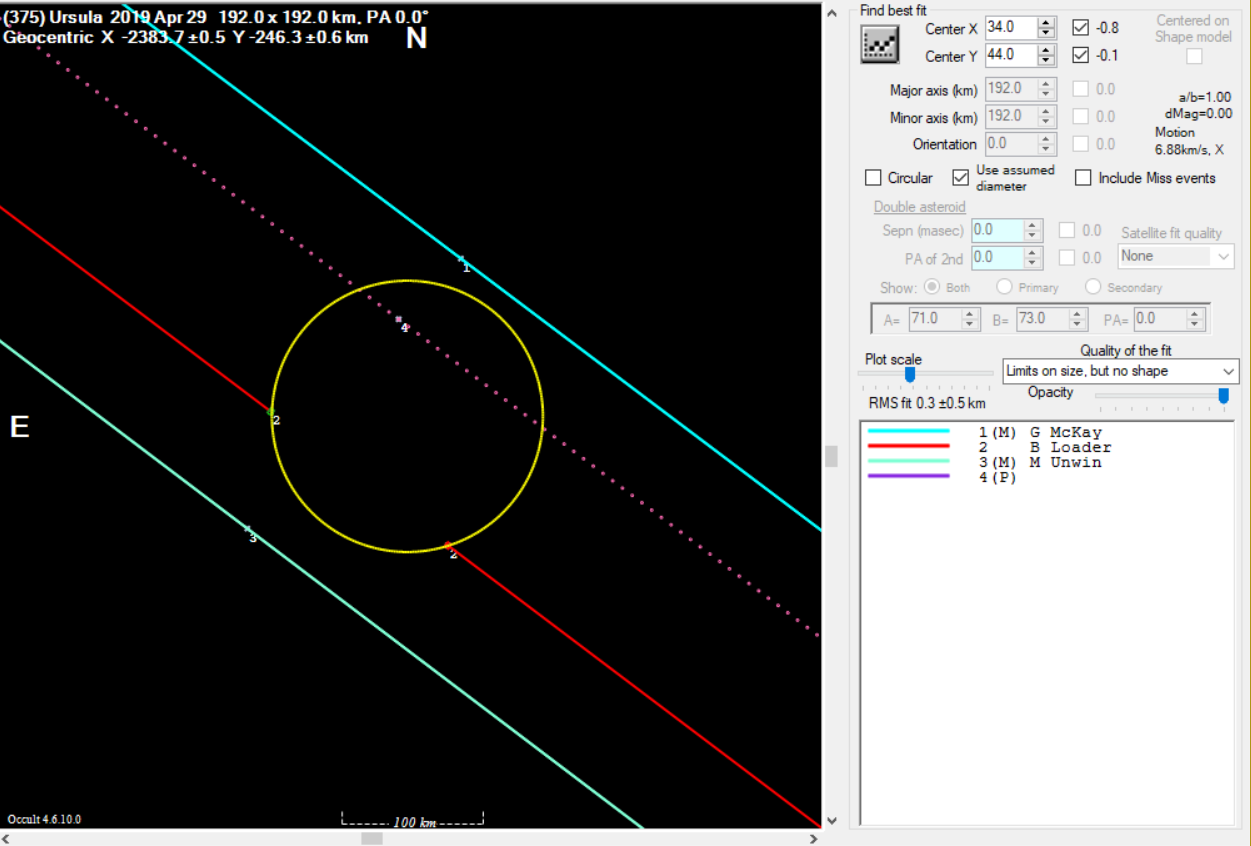Screen dimensions: 1251x846
Task: Uncheck the Center X fit checkbox (-0.8)
Action: pyautogui.click(x=1080, y=27)
